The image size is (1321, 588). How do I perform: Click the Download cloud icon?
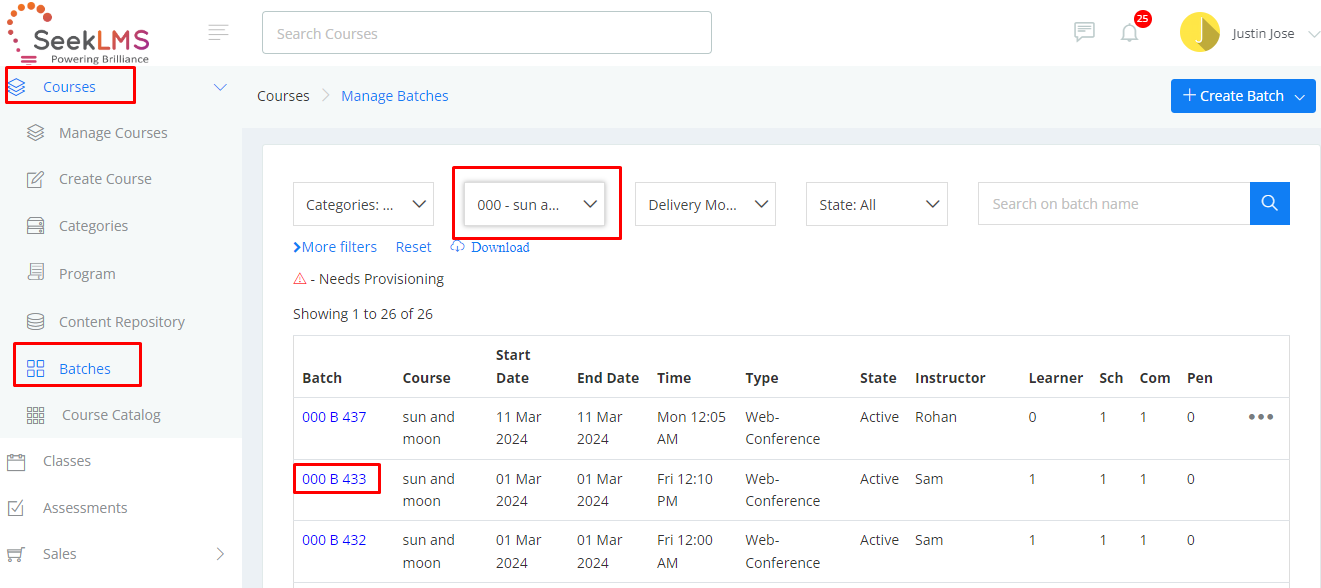[457, 247]
